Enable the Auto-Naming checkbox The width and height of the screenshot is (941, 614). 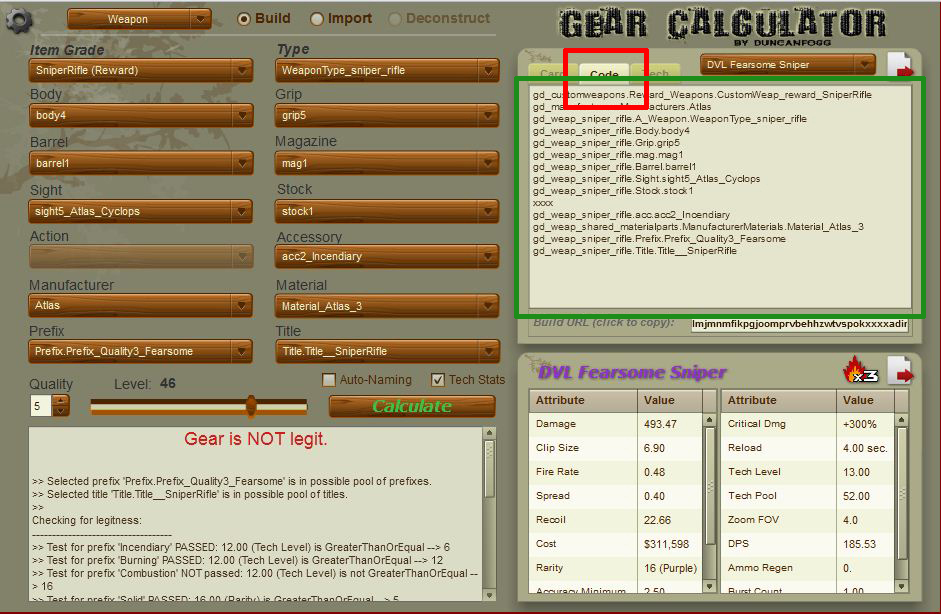tap(329, 379)
